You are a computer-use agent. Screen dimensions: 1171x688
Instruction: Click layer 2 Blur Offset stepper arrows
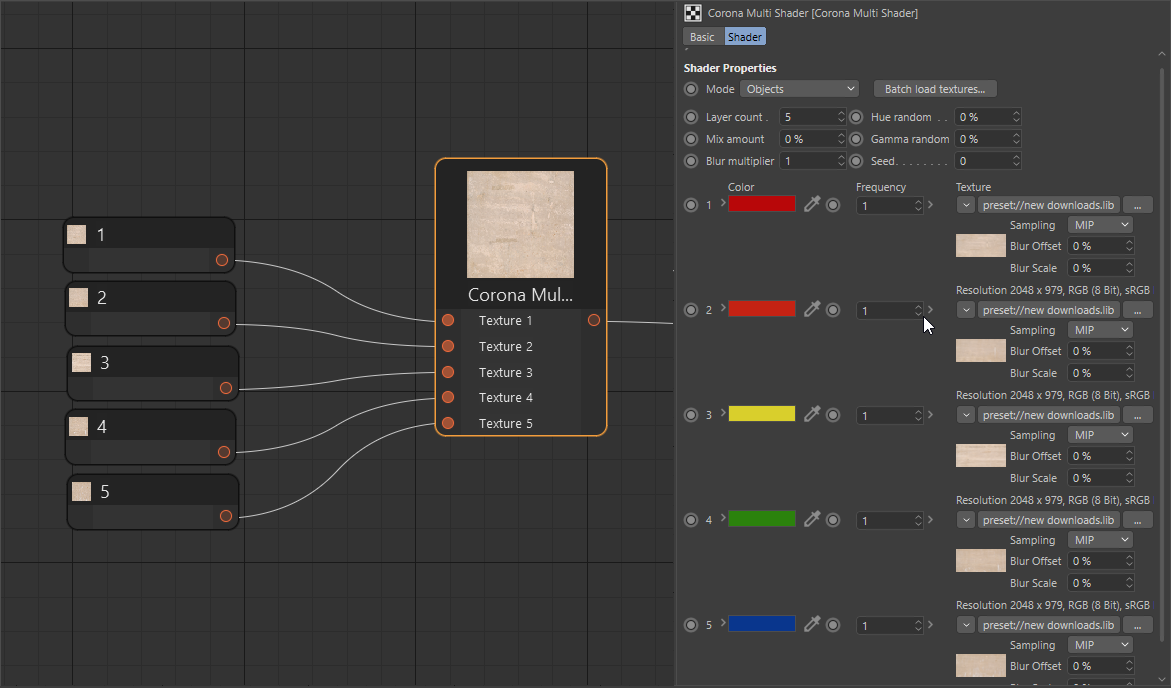coord(1129,350)
